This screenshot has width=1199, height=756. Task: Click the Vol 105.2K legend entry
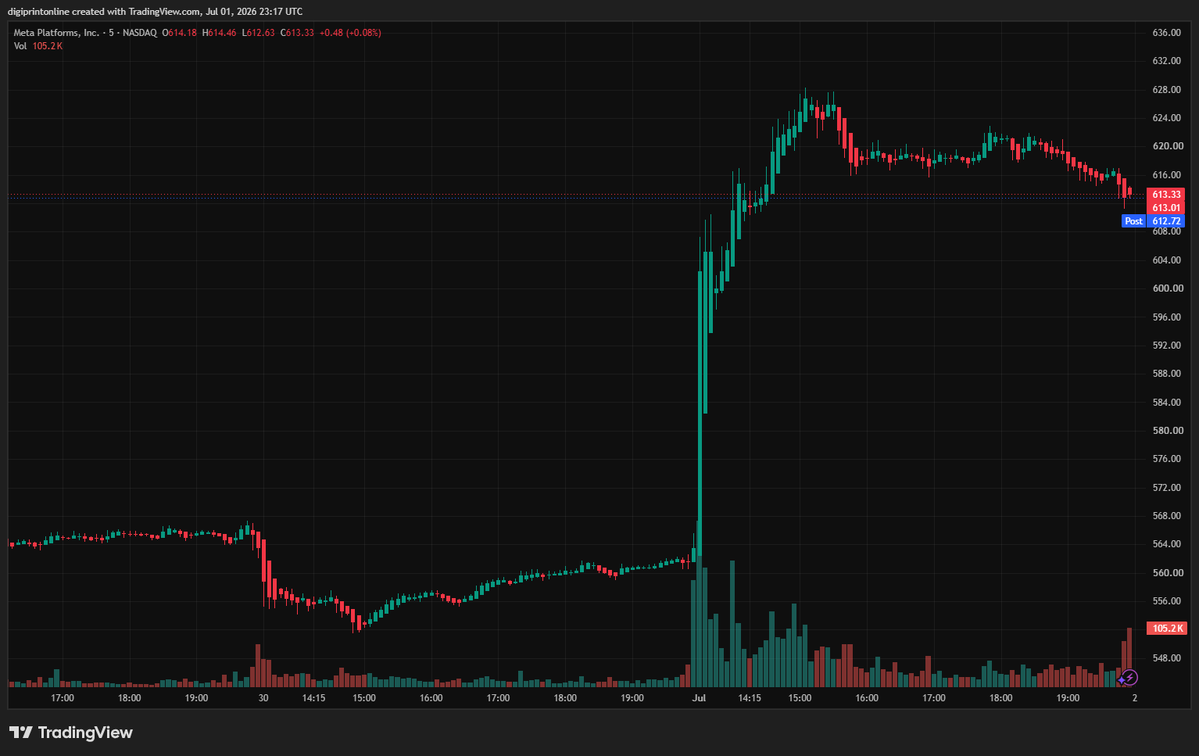tap(38, 47)
